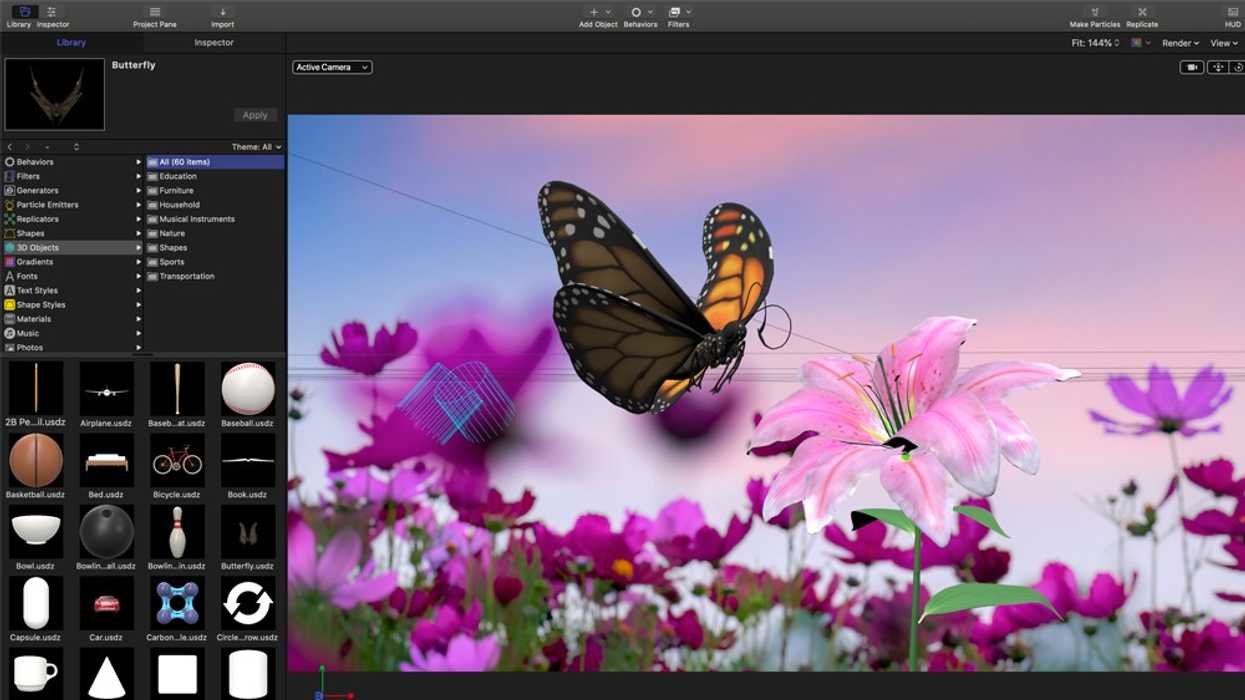Click the orbit camera control icon
The width and height of the screenshot is (1245, 700).
point(1237,67)
